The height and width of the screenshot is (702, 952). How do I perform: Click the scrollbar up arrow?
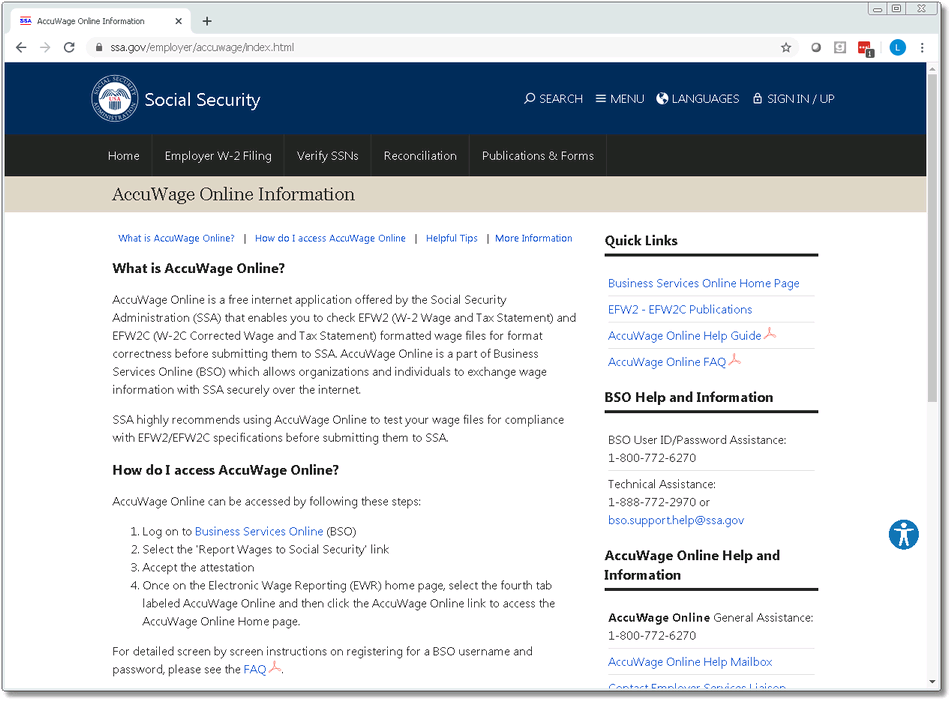(933, 69)
